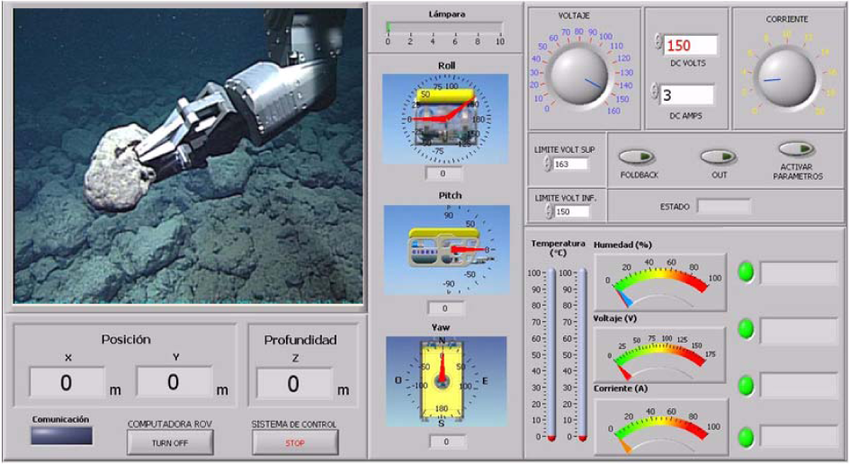Screen dimensions: 850x464
Task: Click the DC VOLTS stepper arrows
Action: coord(658,41)
